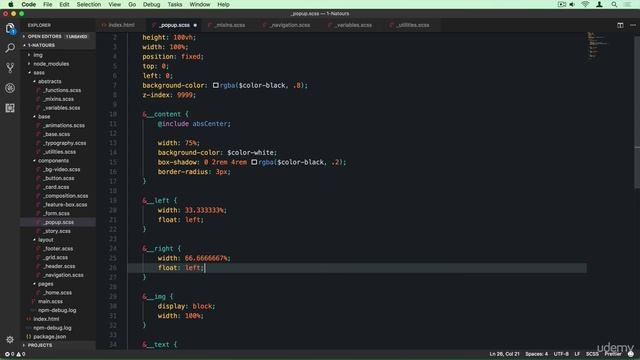The width and height of the screenshot is (640, 360).
Task: Click the screen recording icon in menu bar
Action: point(562,4)
